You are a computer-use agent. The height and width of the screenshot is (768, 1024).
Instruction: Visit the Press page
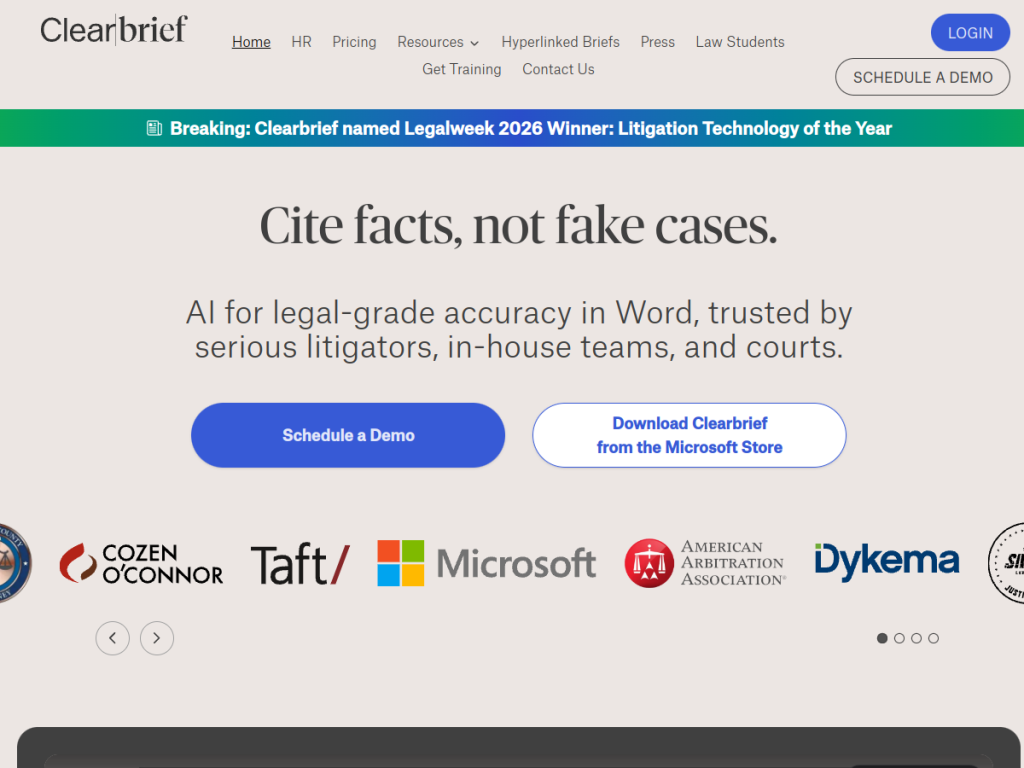(657, 42)
